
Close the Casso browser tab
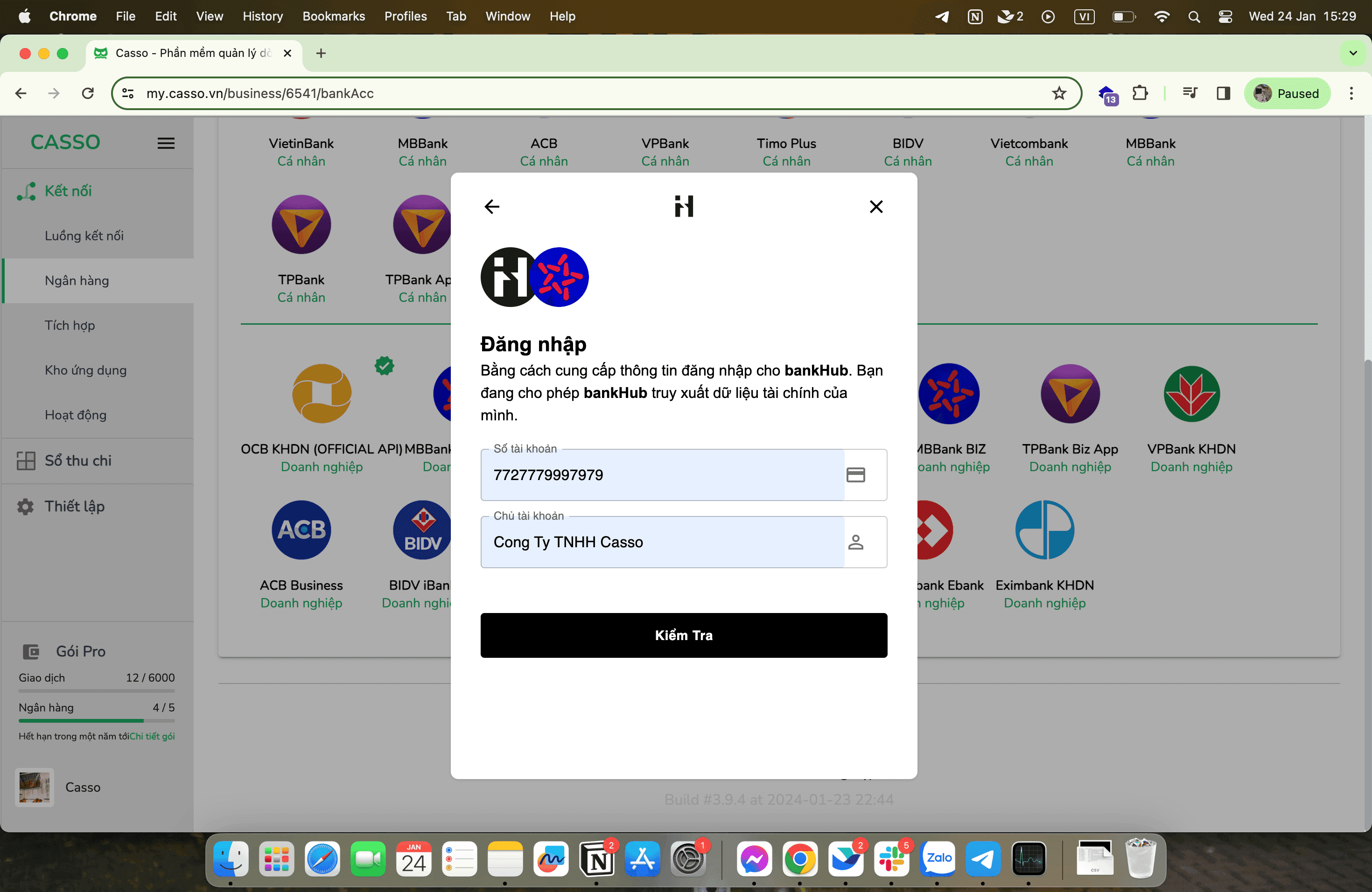point(287,53)
